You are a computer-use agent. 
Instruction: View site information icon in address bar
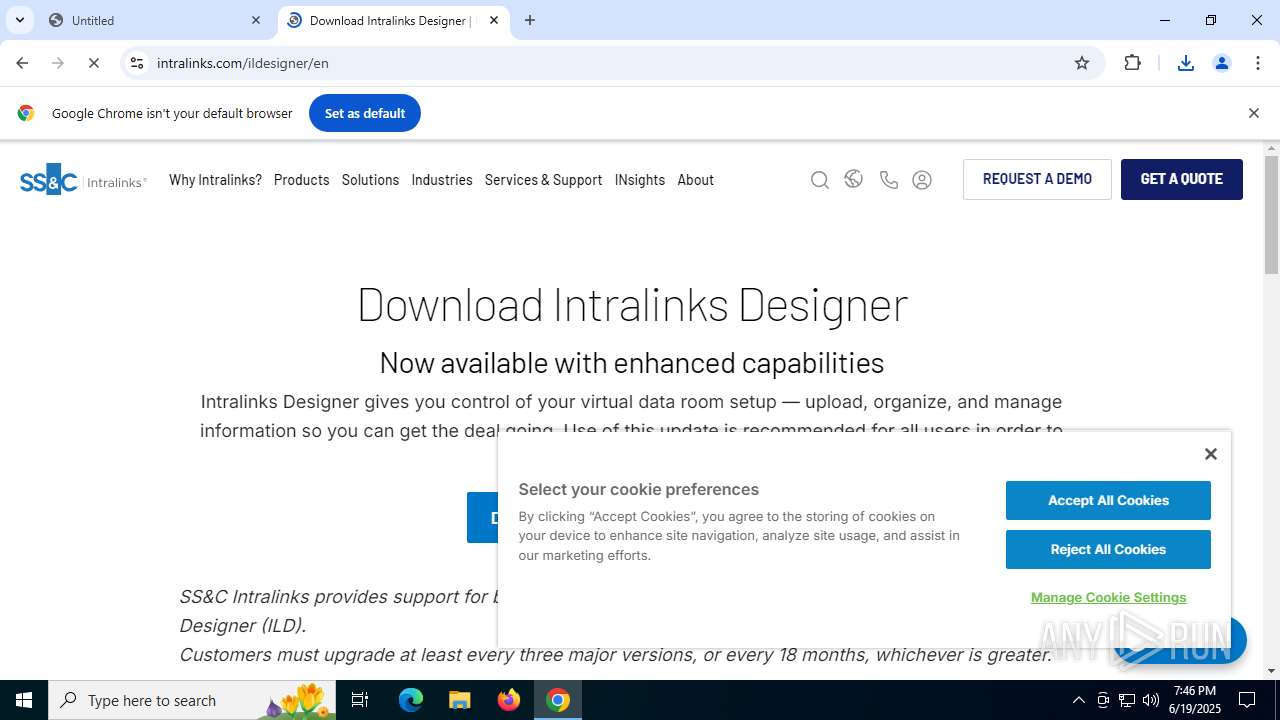(x=137, y=63)
